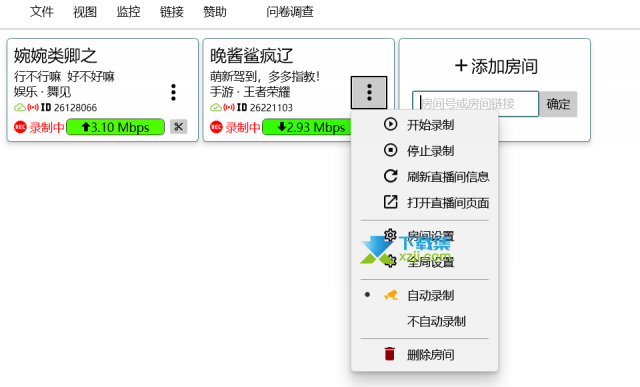Image resolution: width=640 pixels, height=387 pixels.
Task: Click the scissors clip icon on 婉婉类卿之 card
Action: pyautogui.click(x=178, y=127)
